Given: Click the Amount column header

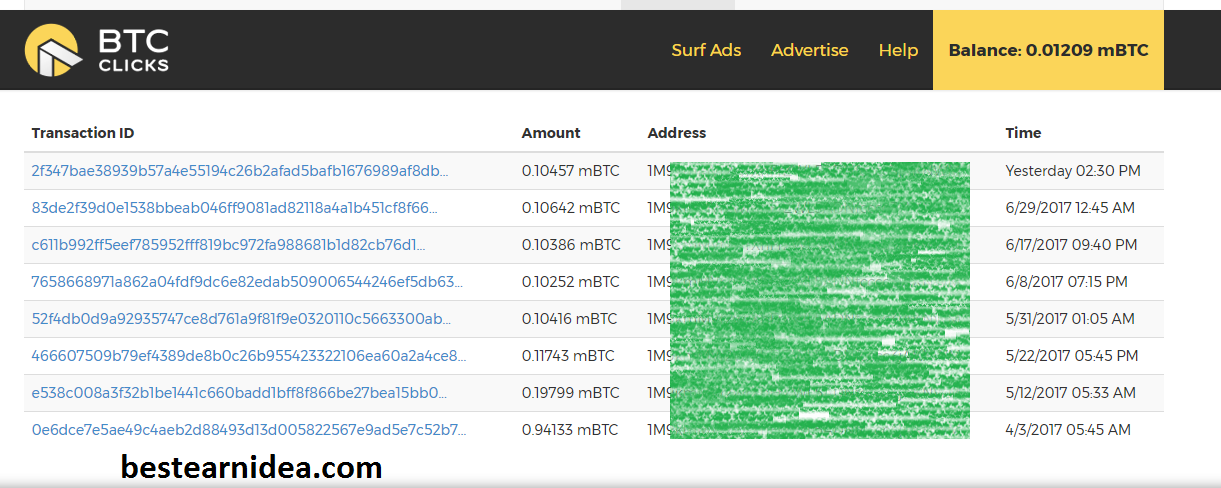Looking at the screenshot, I should coord(551,133).
